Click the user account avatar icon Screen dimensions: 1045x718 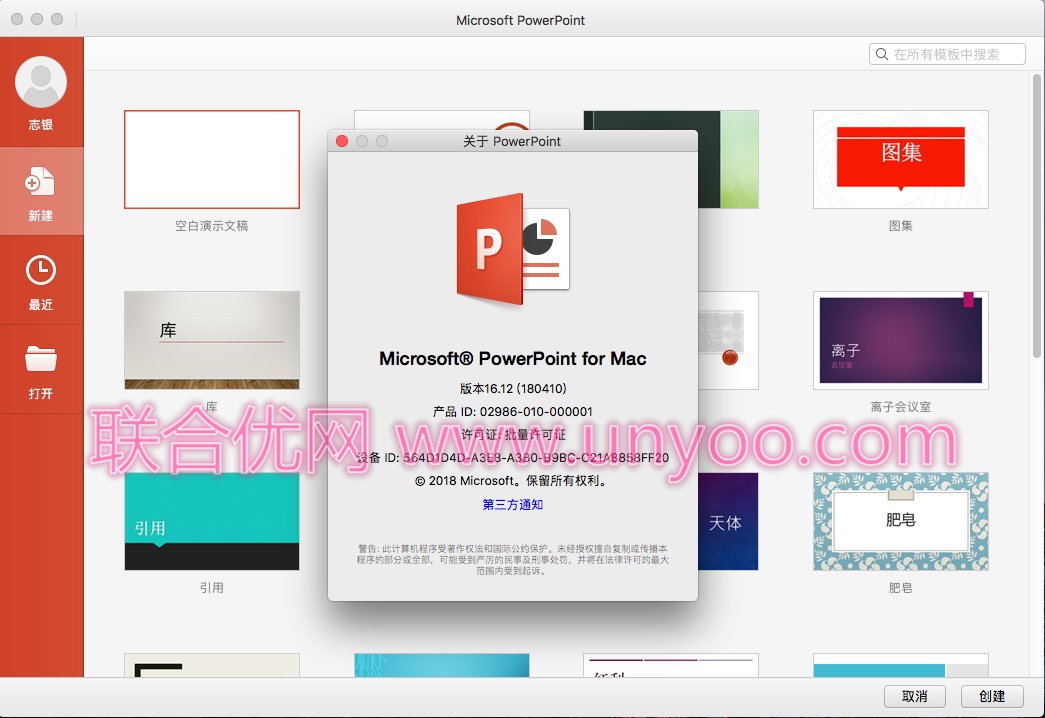coord(41,82)
